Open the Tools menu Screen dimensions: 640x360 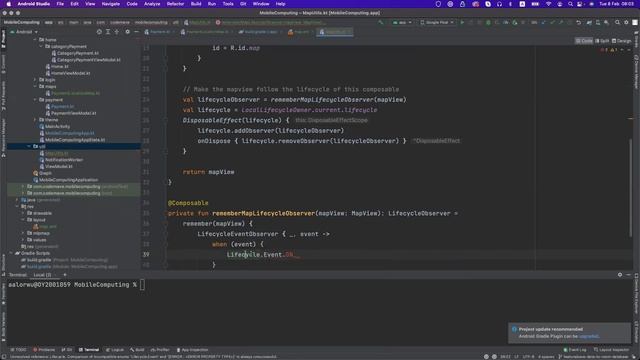[x=228, y=4]
